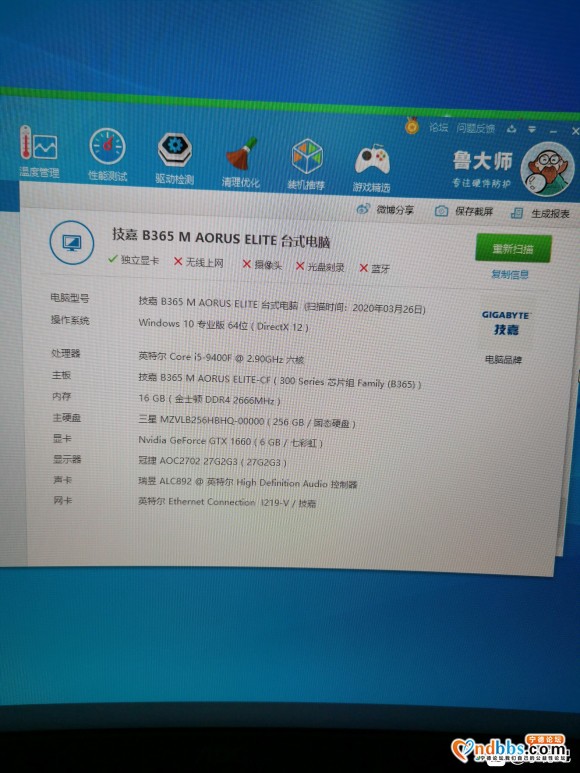
Task: Click the 声卡 row label
Action: 63,479
